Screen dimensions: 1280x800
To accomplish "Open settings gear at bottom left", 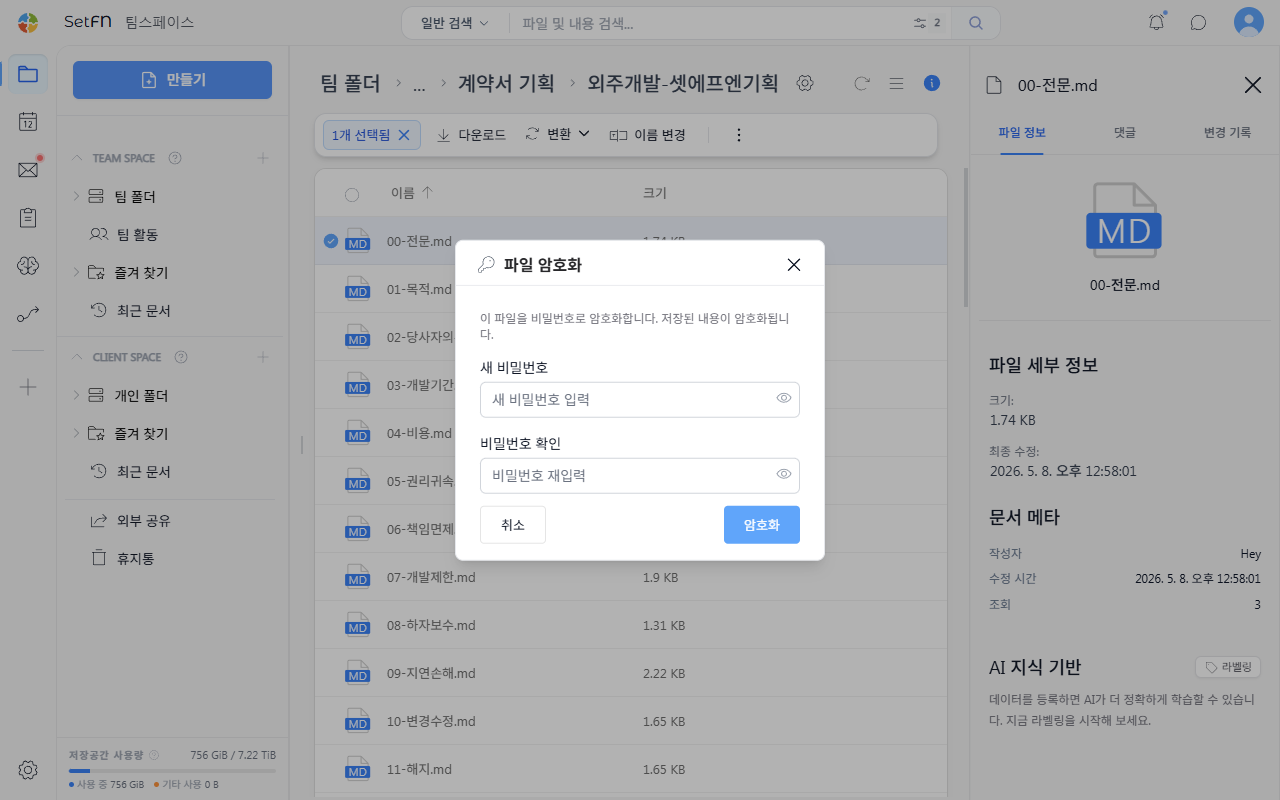I will pyautogui.click(x=28, y=770).
